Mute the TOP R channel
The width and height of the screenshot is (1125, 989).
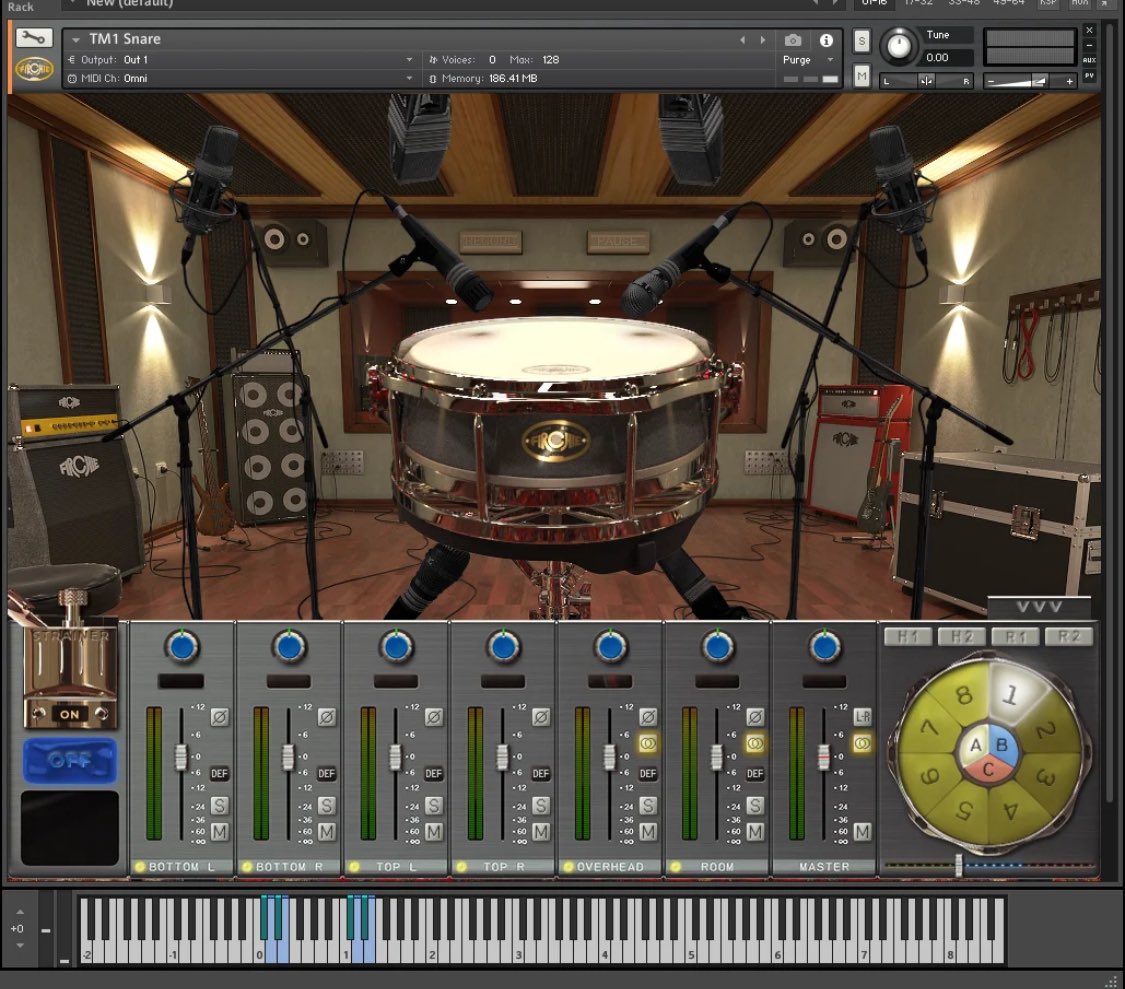click(x=541, y=832)
